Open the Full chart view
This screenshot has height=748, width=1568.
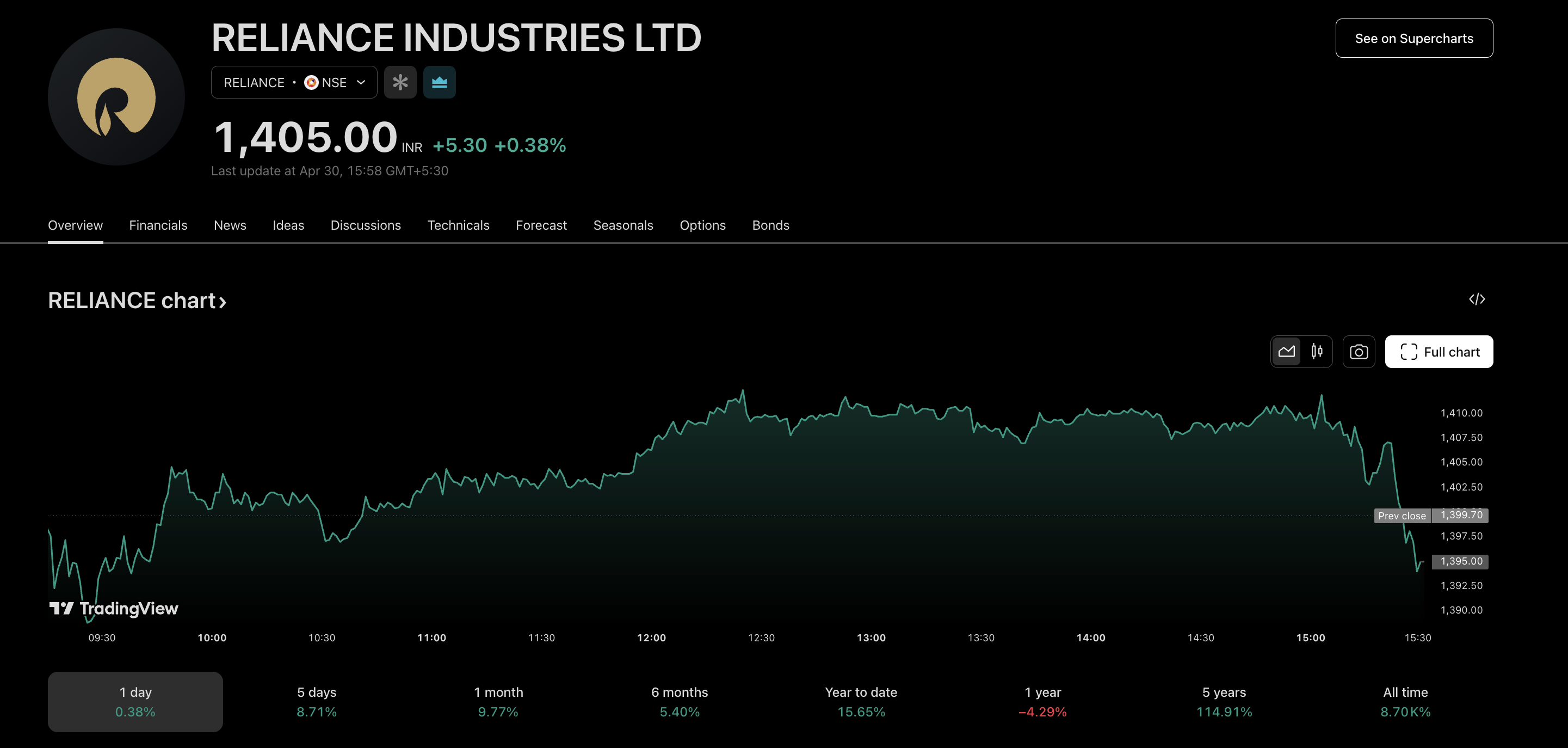1439,352
